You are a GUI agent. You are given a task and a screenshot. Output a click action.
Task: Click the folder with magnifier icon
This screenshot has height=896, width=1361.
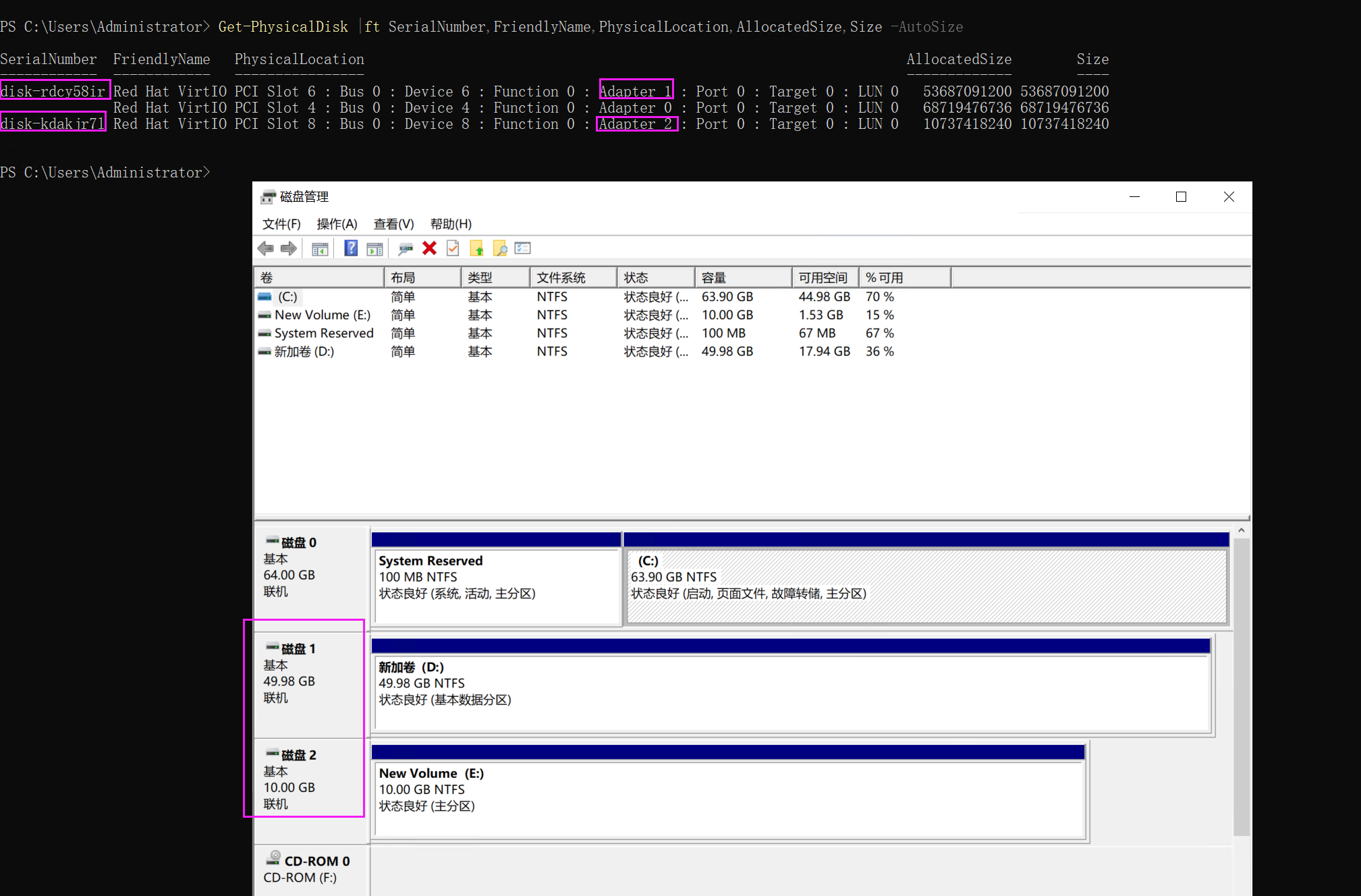(500, 249)
